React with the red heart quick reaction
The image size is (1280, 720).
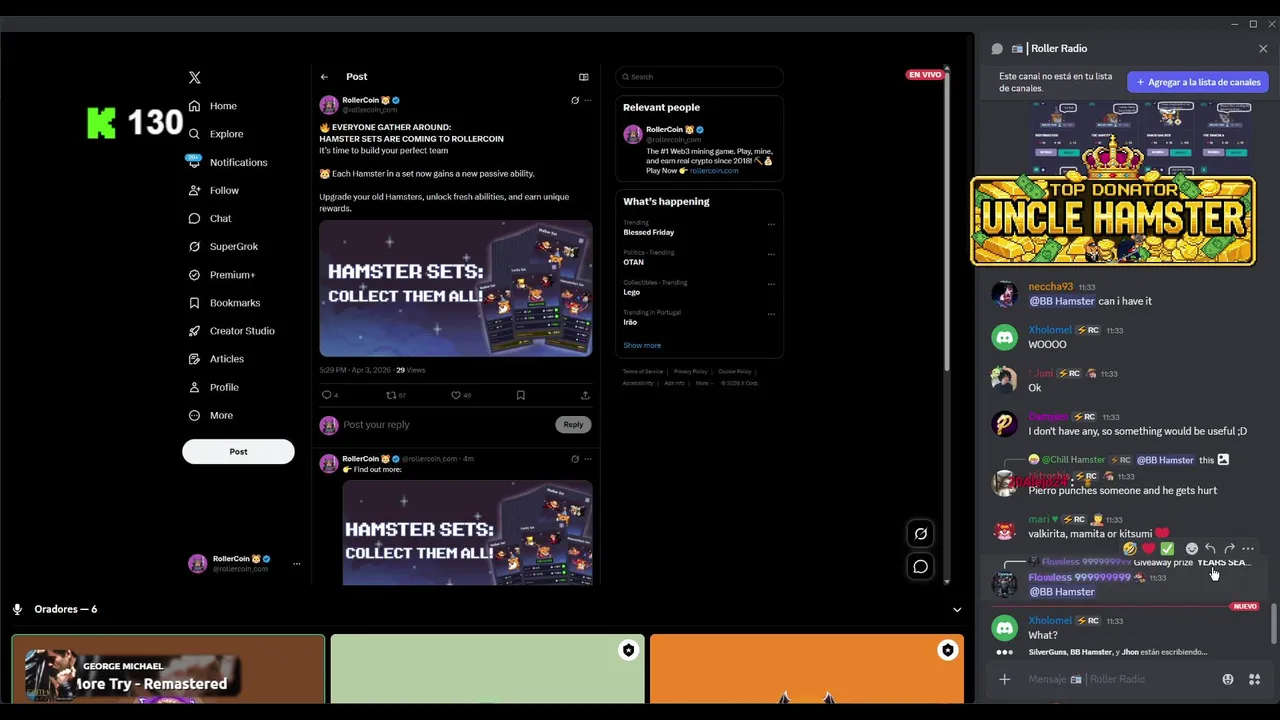point(1148,549)
